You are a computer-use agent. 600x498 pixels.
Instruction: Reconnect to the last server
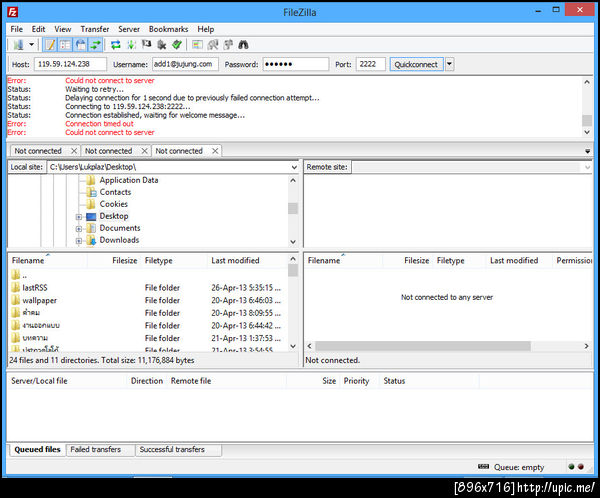coord(177,45)
